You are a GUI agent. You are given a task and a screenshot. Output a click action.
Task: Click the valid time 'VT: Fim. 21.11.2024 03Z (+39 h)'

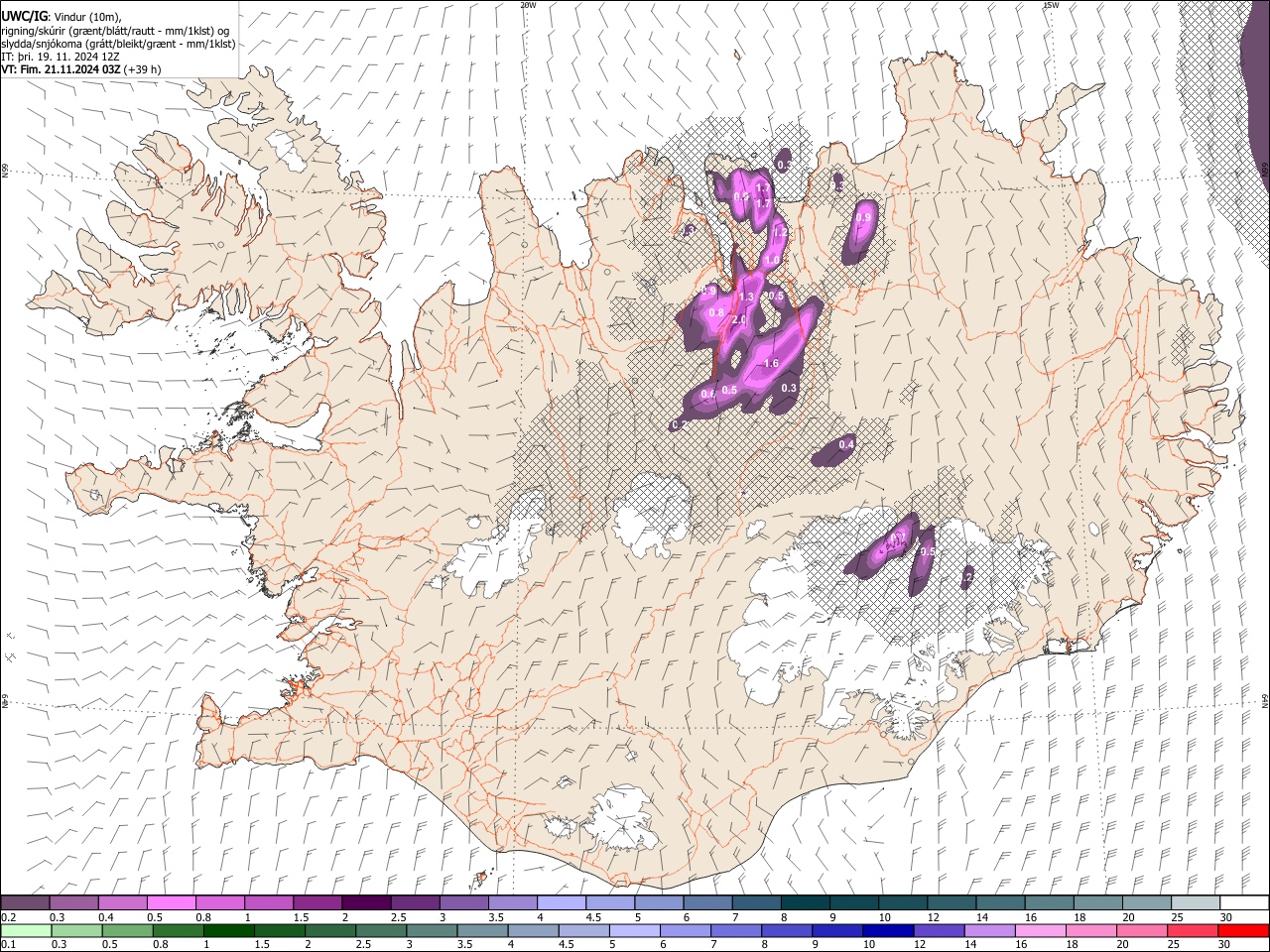point(81,69)
